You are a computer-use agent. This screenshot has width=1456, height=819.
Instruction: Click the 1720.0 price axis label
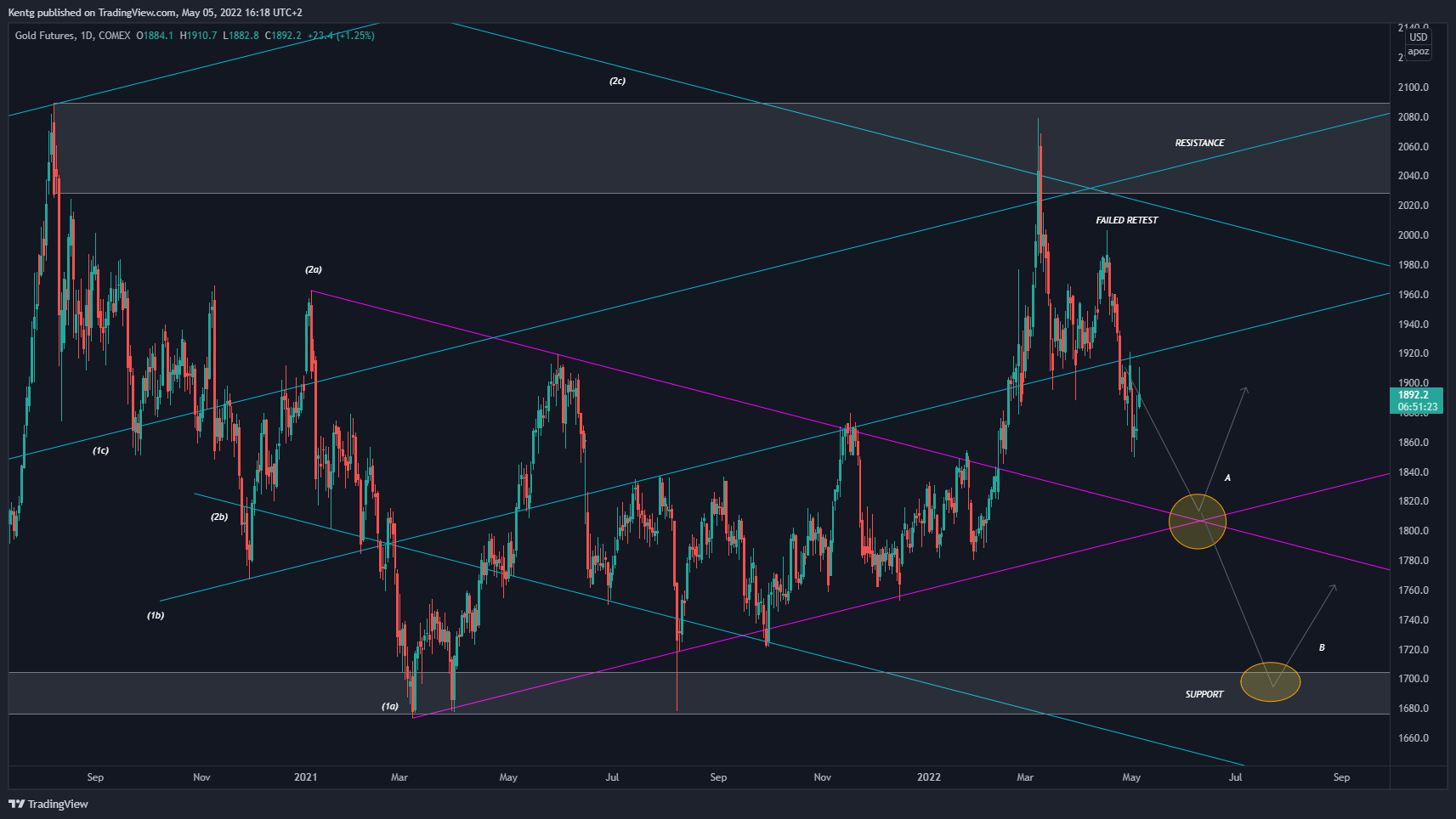pyautogui.click(x=1413, y=650)
